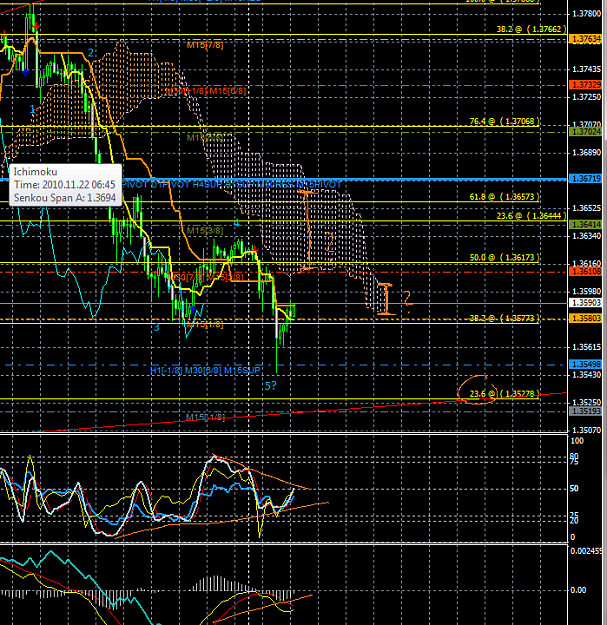Click the 1.35070 price axis value

click(x=586, y=430)
